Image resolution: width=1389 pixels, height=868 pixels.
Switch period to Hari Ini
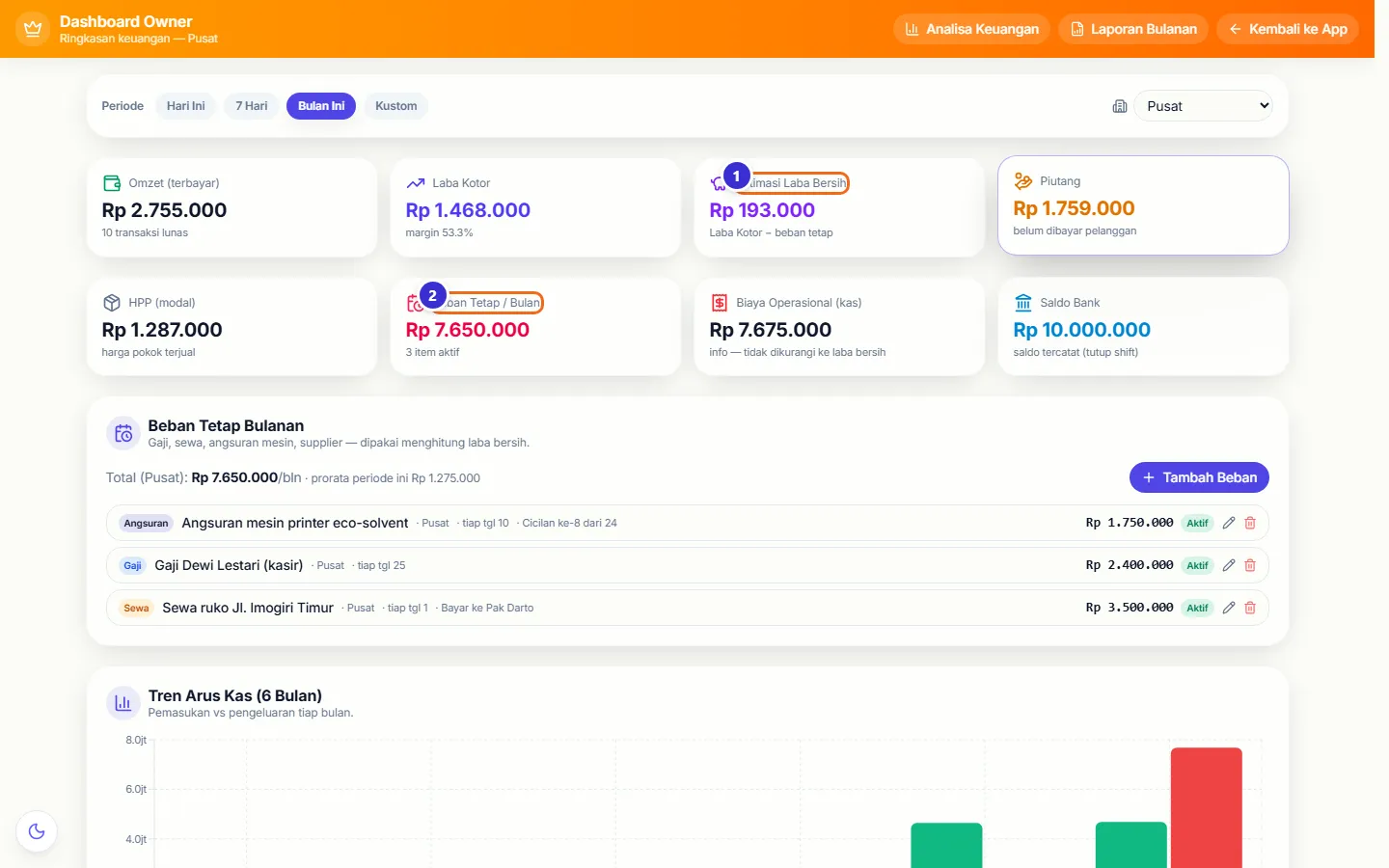click(185, 106)
